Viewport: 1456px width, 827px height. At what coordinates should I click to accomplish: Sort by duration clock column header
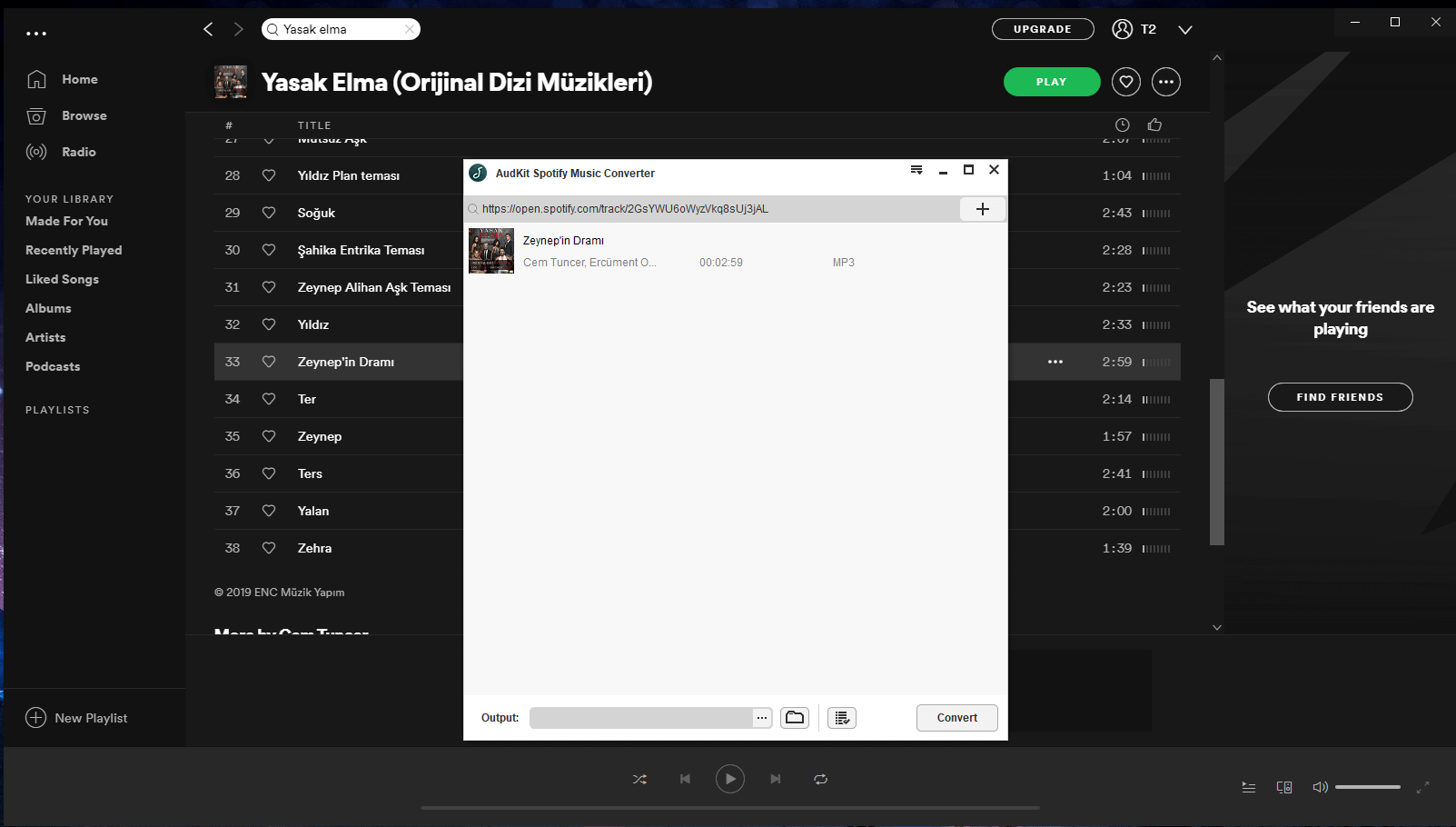(x=1123, y=125)
